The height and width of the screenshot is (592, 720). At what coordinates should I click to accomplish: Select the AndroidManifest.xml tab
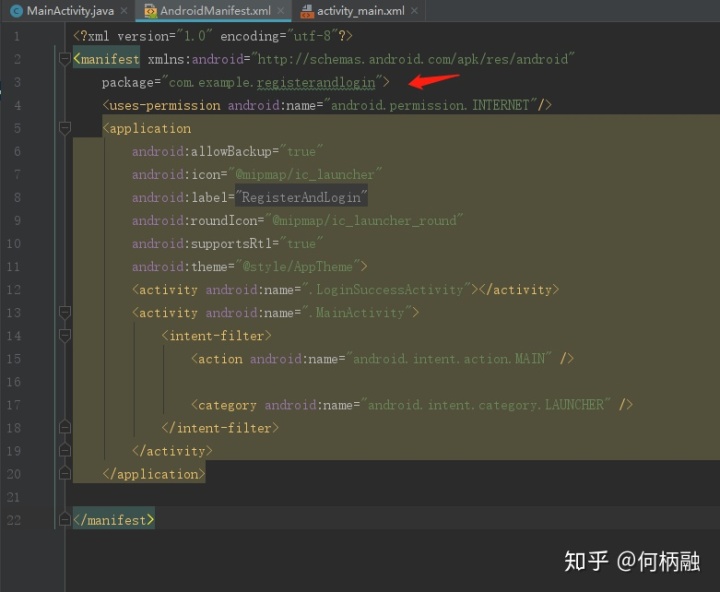point(215,11)
